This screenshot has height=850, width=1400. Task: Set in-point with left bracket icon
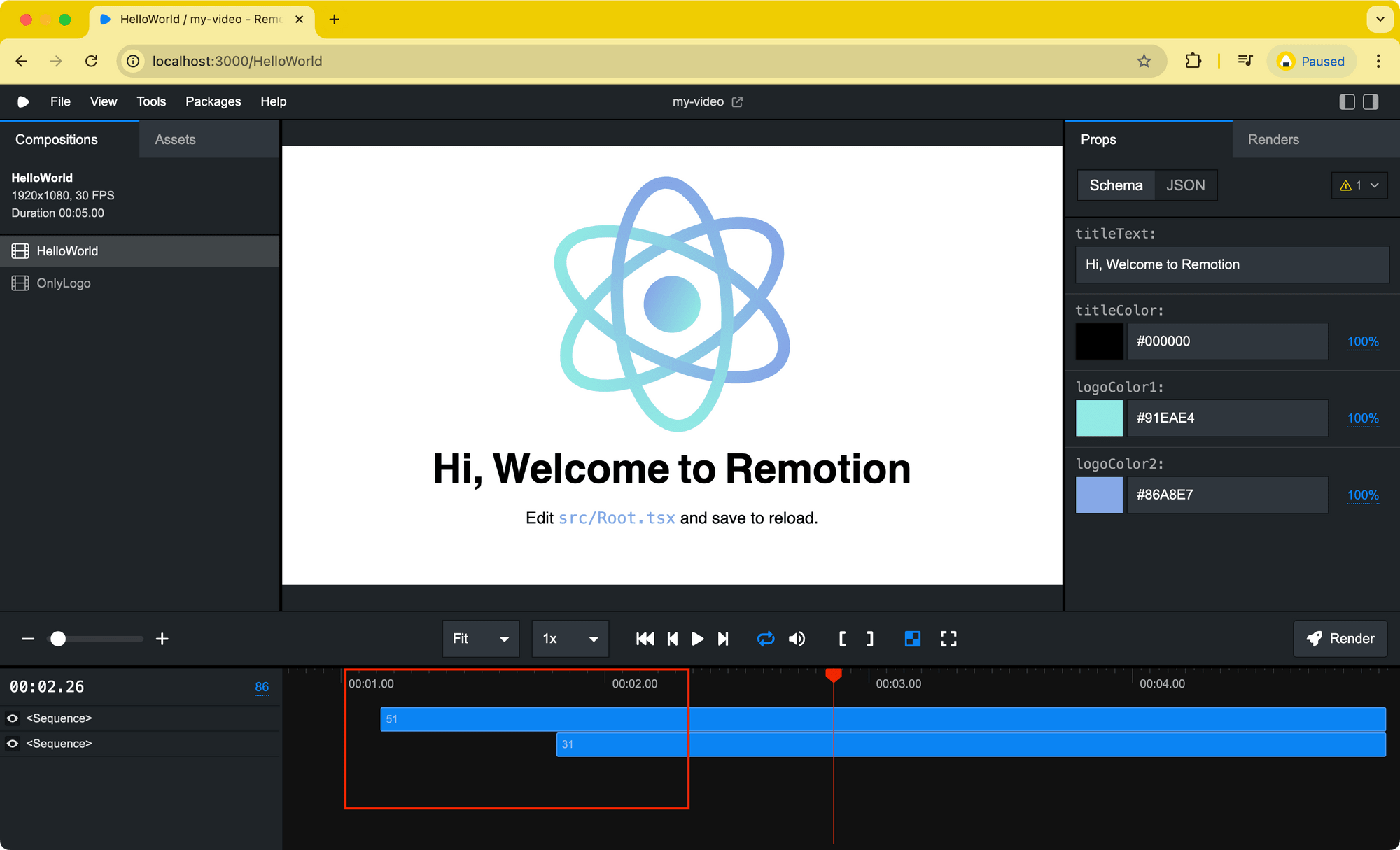click(842, 639)
